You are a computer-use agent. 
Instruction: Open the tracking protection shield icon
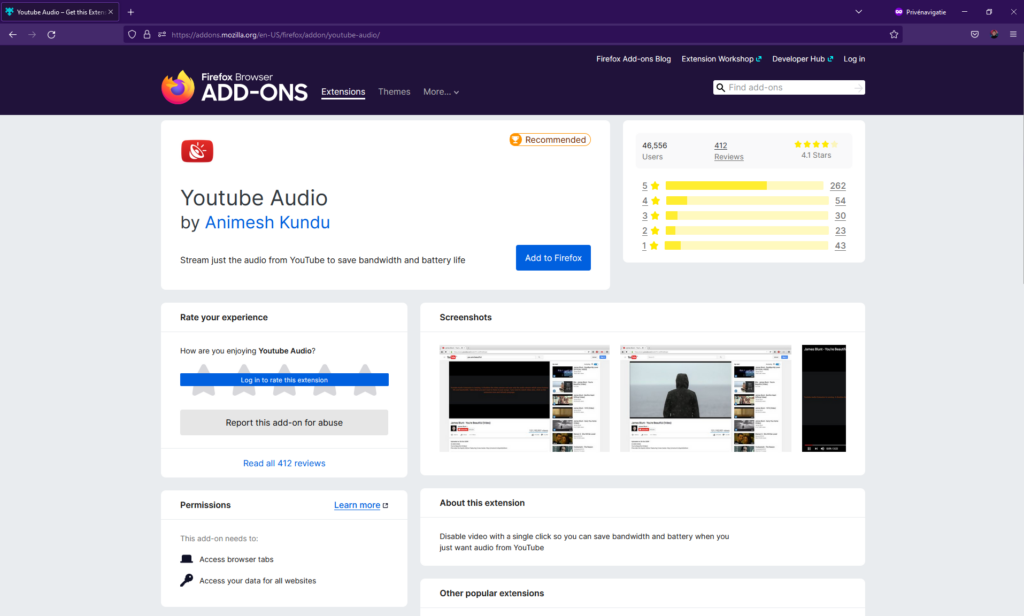(x=132, y=35)
